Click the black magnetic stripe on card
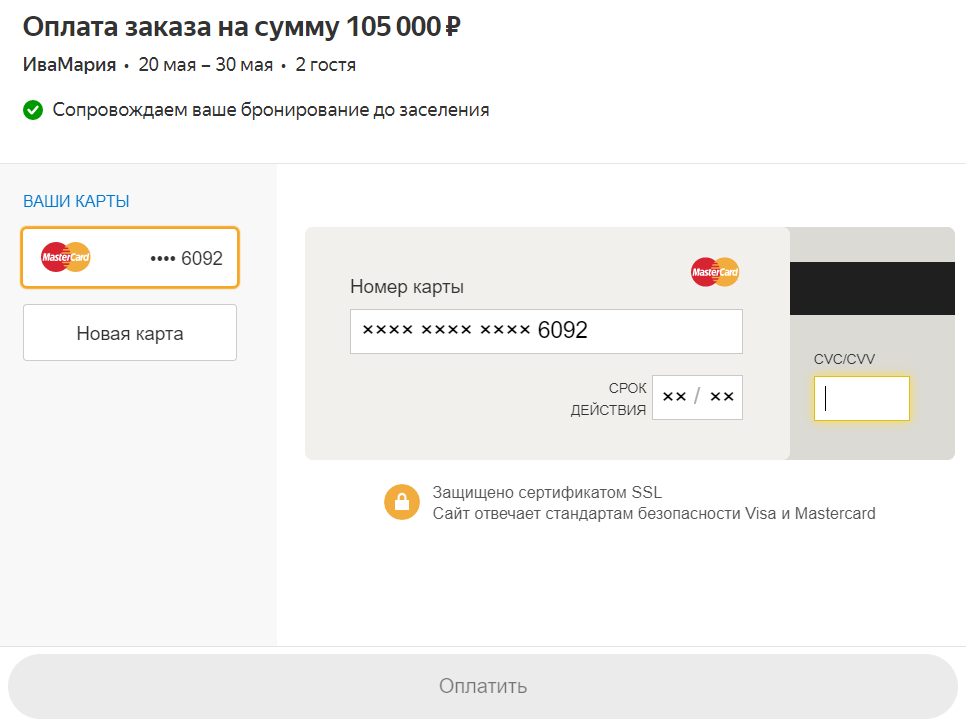Screen dimensions: 966x726 (x=872, y=288)
